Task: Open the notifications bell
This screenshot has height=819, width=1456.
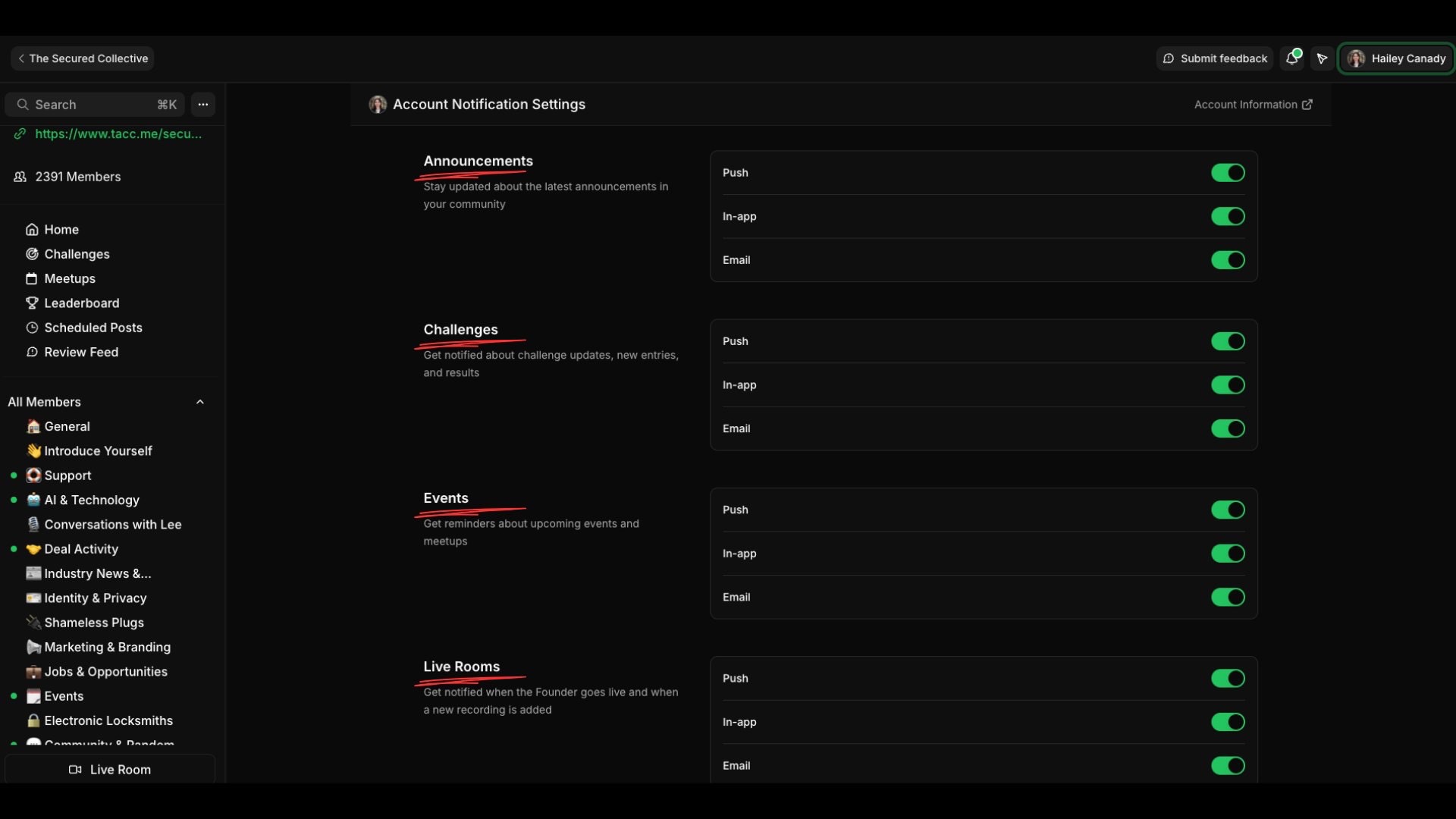Action: [1292, 58]
